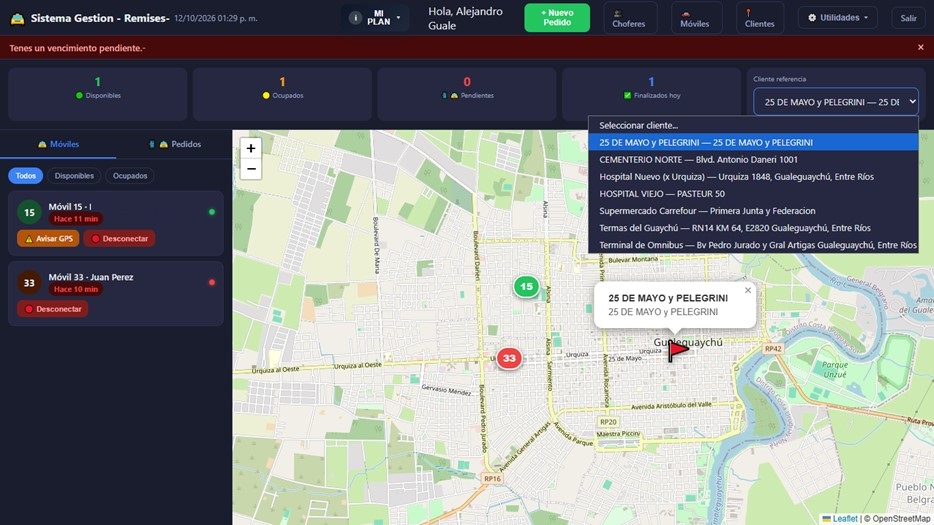This screenshot has height=525, width=934.
Task: Click Desconectar on Móvil 15 card
Action: point(120,238)
